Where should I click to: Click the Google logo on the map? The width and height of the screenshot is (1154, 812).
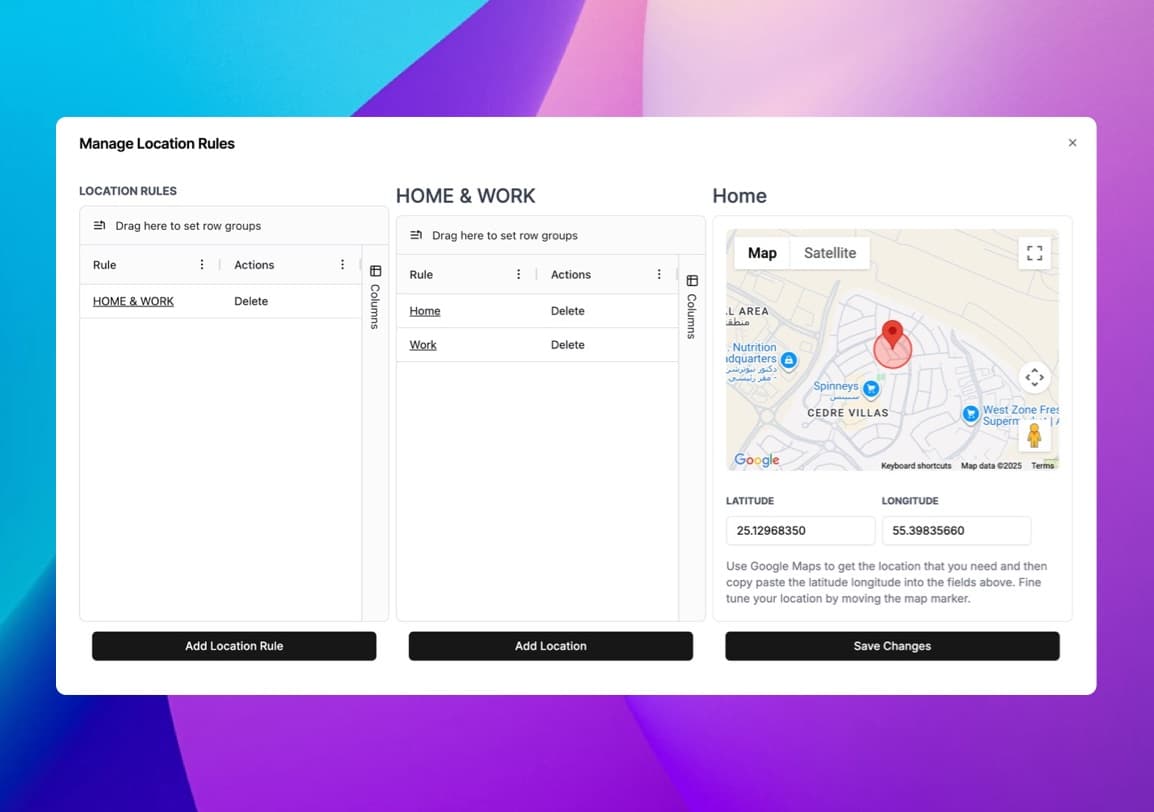[755, 460]
